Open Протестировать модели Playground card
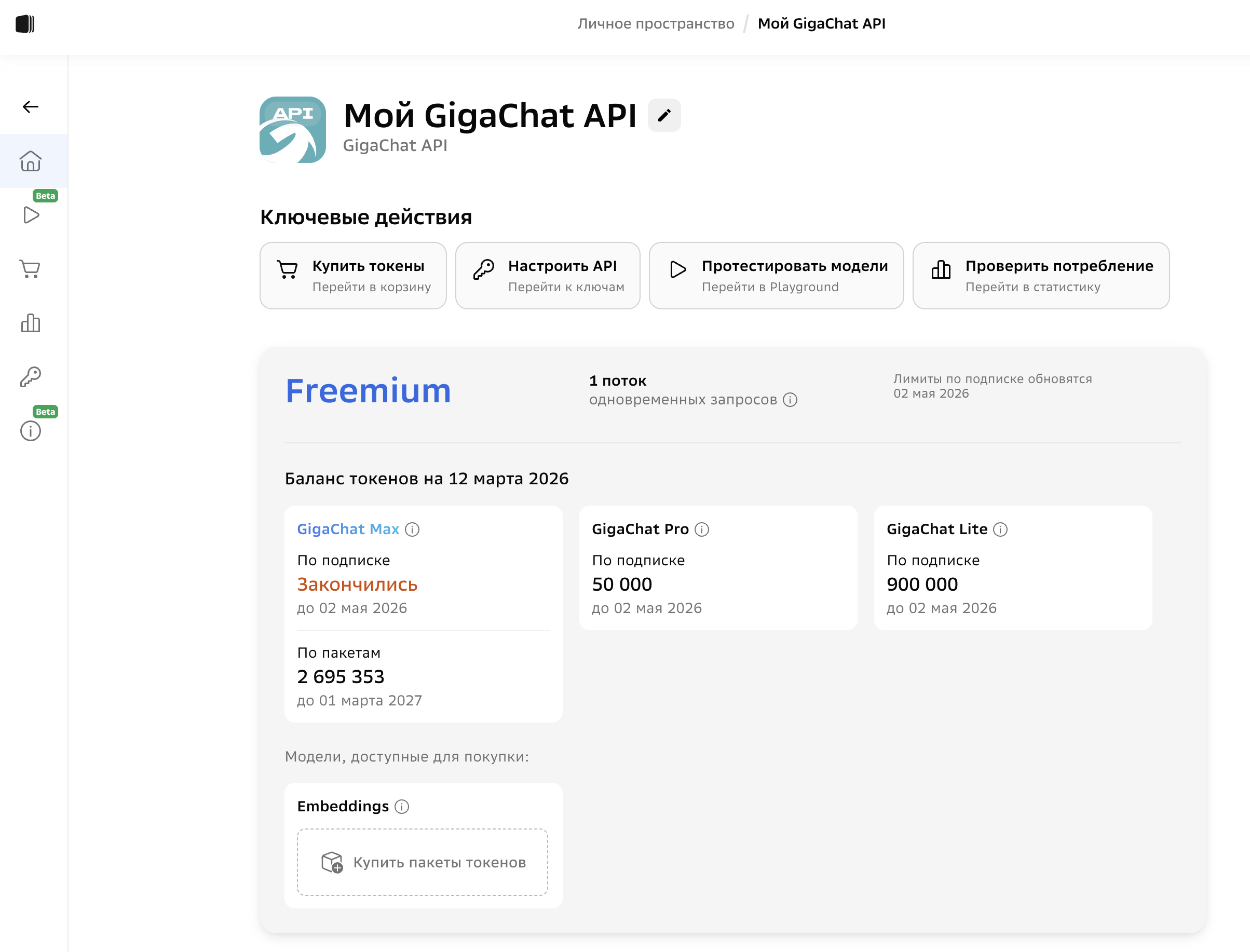Viewport: 1250px width, 952px height. [776, 276]
